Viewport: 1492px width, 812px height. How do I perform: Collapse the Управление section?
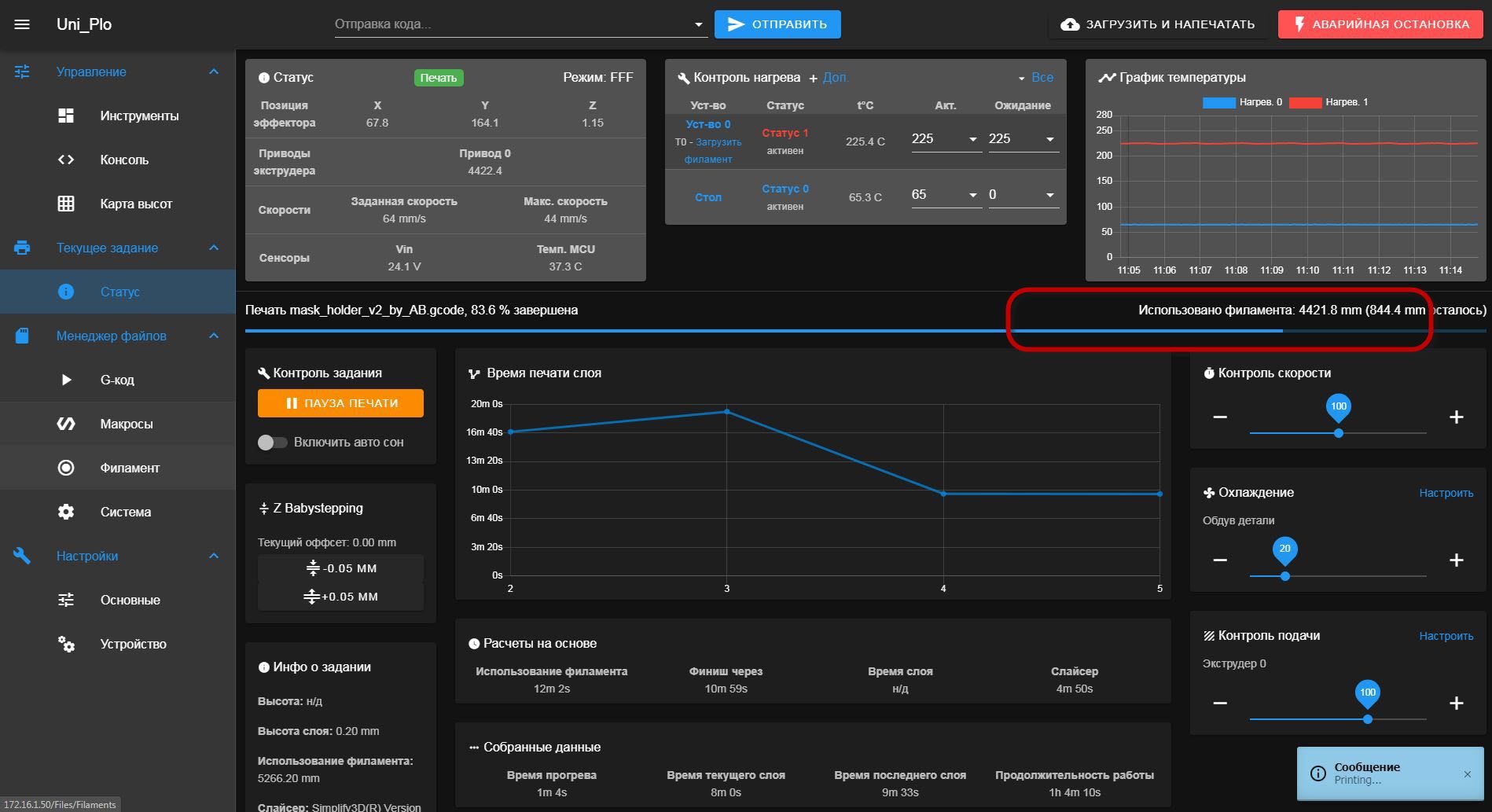[214, 72]
